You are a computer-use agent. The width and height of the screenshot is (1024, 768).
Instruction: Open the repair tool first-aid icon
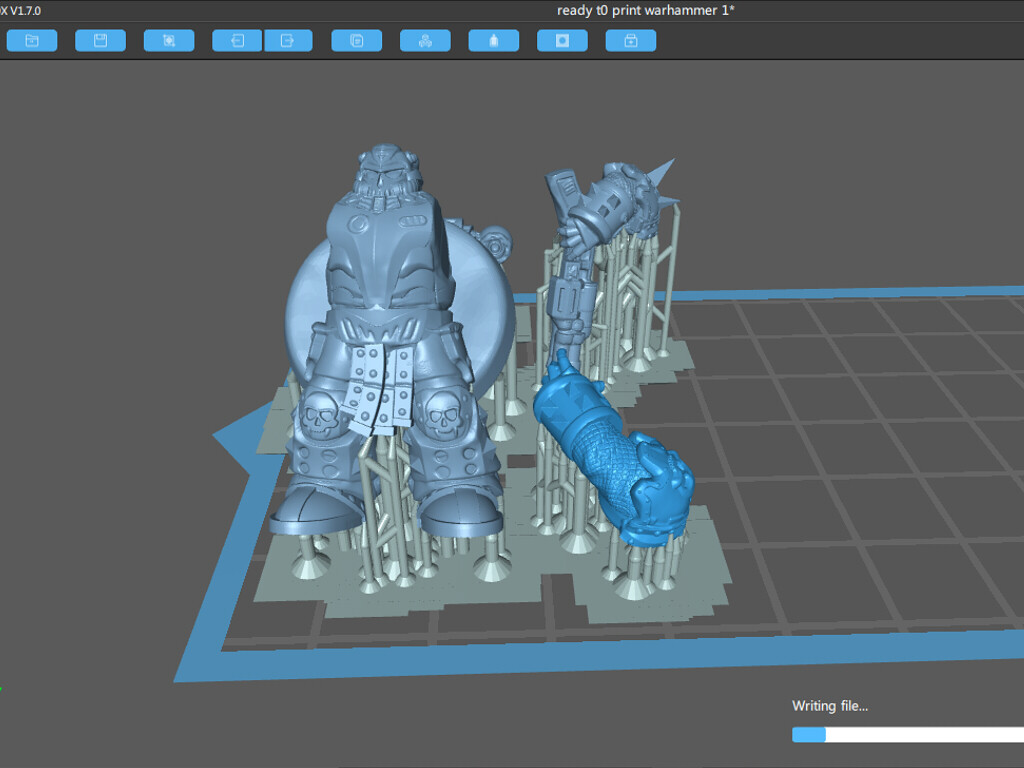click(x=631, y=40)
